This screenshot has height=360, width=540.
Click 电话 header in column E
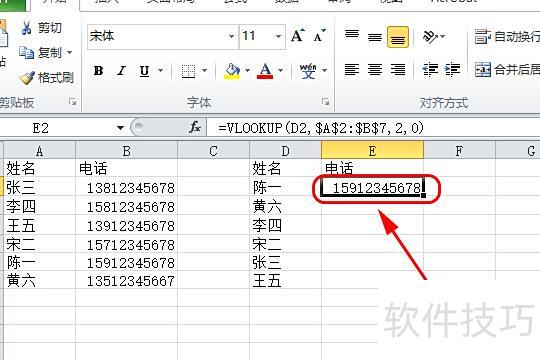click(x=372, y=168)
